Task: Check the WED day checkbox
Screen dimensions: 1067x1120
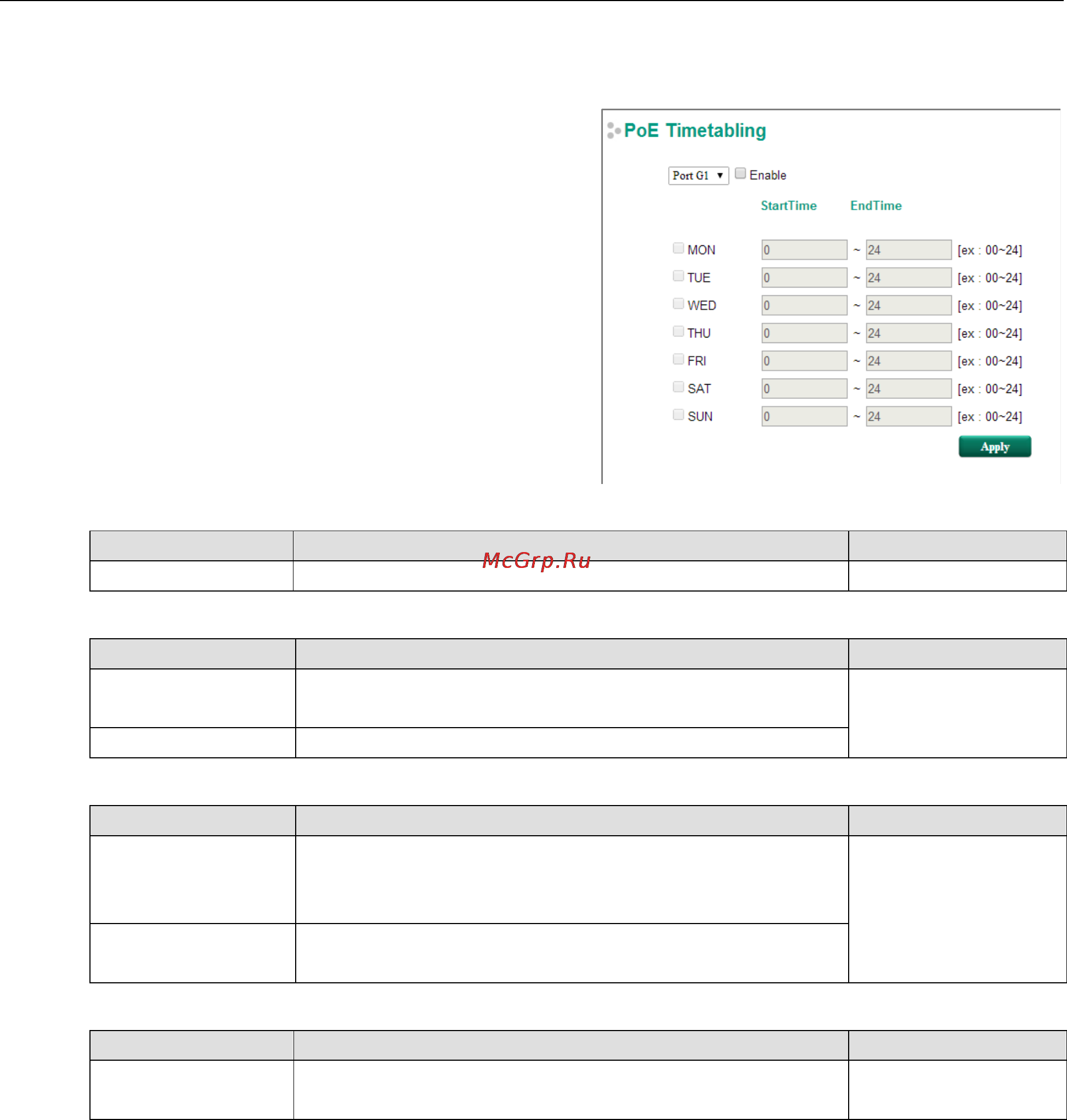Action: click(x=678, y=303)
